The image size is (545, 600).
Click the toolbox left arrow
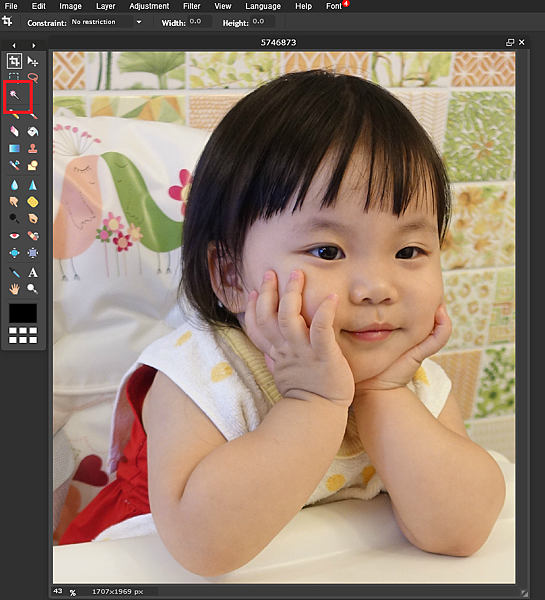(x=14, y=46)
